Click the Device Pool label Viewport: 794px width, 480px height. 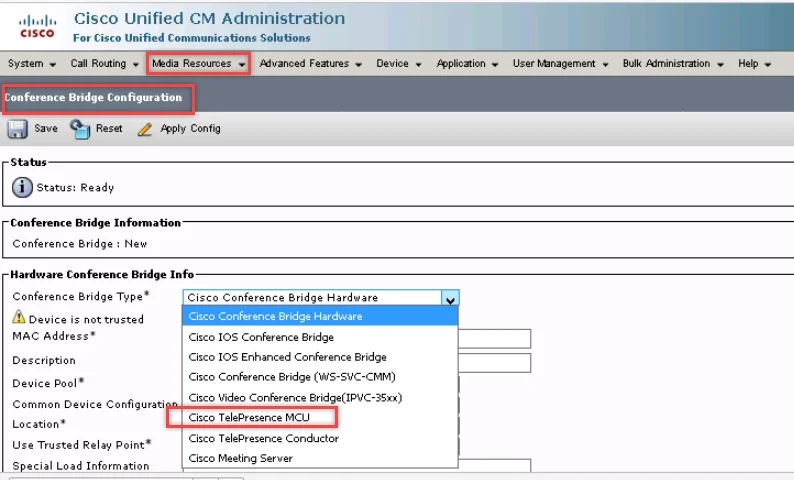tap(48, 383)
